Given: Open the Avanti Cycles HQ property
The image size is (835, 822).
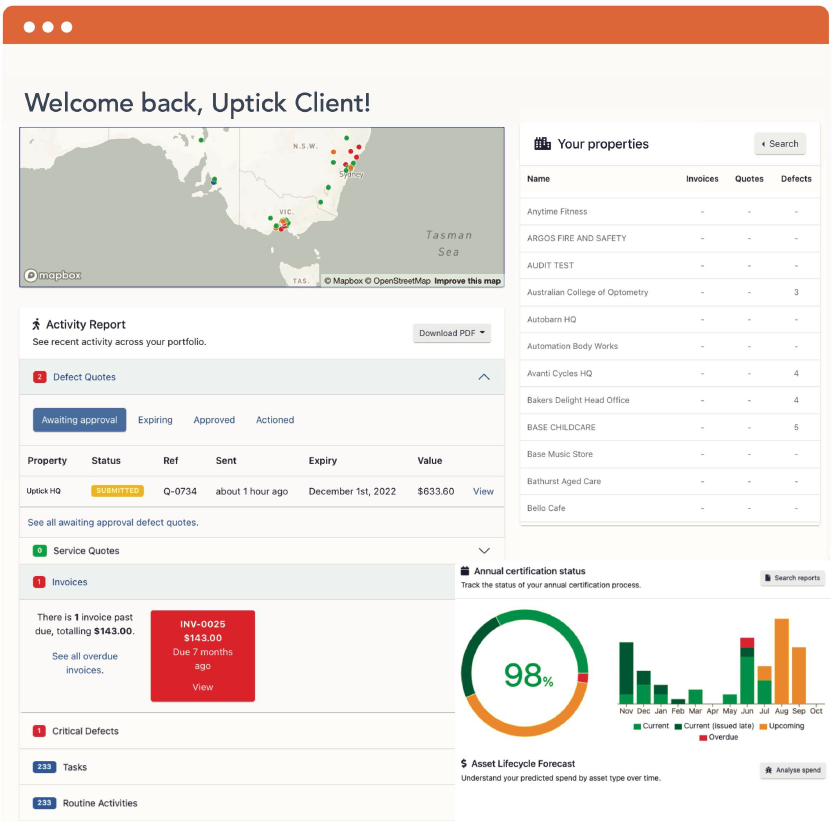Looking at the screenshot, I should point(670,373).
